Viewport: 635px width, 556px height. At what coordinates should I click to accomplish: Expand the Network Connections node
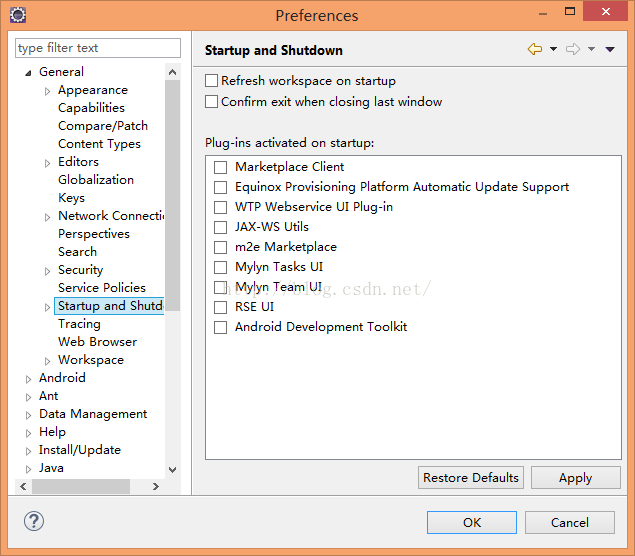(x=47, y=217)
